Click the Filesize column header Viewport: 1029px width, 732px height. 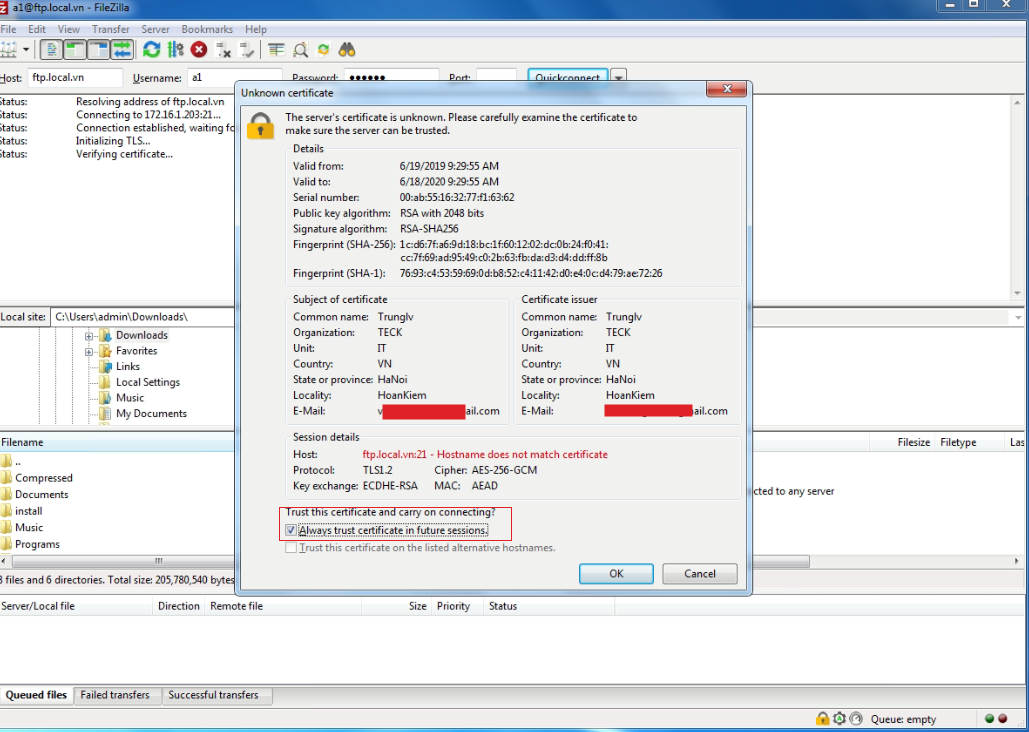[902, 442]
